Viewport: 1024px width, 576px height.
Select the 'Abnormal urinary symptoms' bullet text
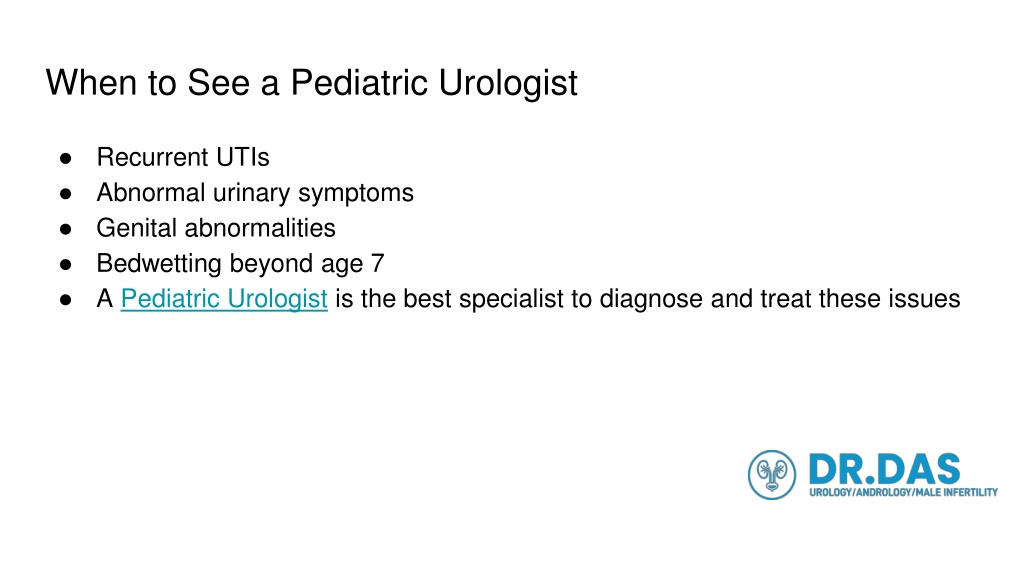pyautogui.click(x=255, y=193)
